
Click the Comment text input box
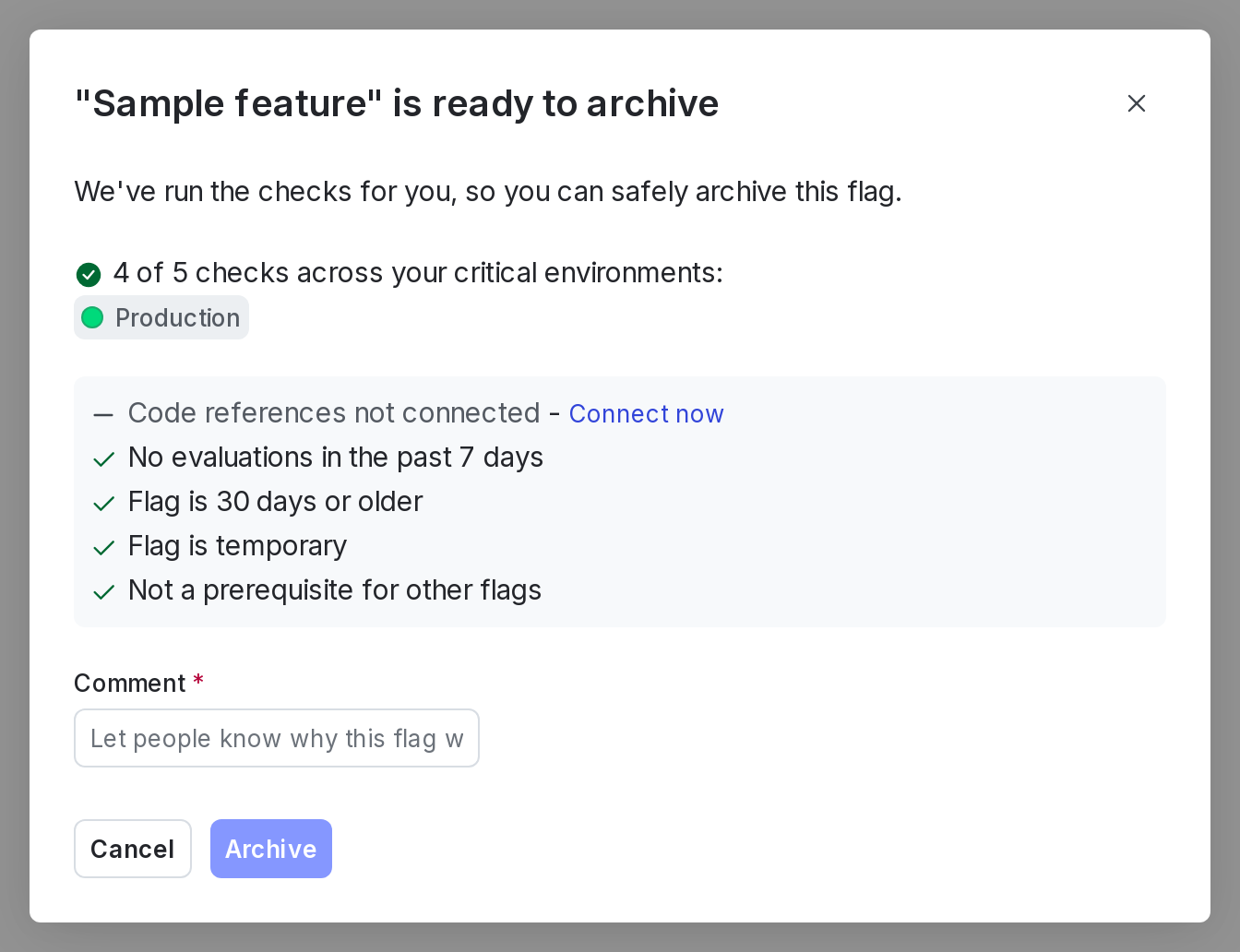point(277,738)
